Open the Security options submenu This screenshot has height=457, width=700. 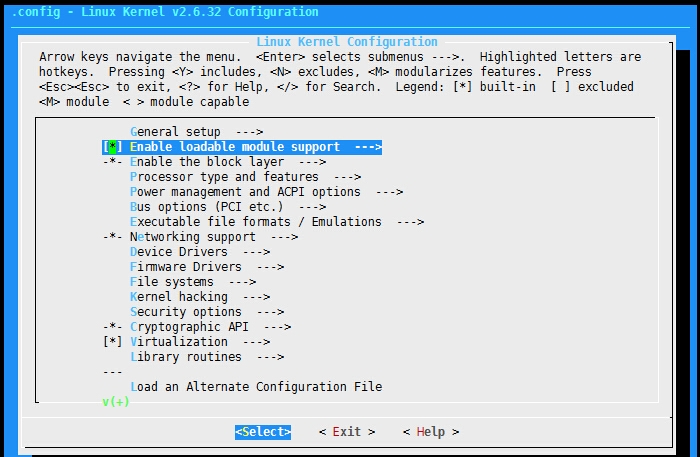[207, 312]
